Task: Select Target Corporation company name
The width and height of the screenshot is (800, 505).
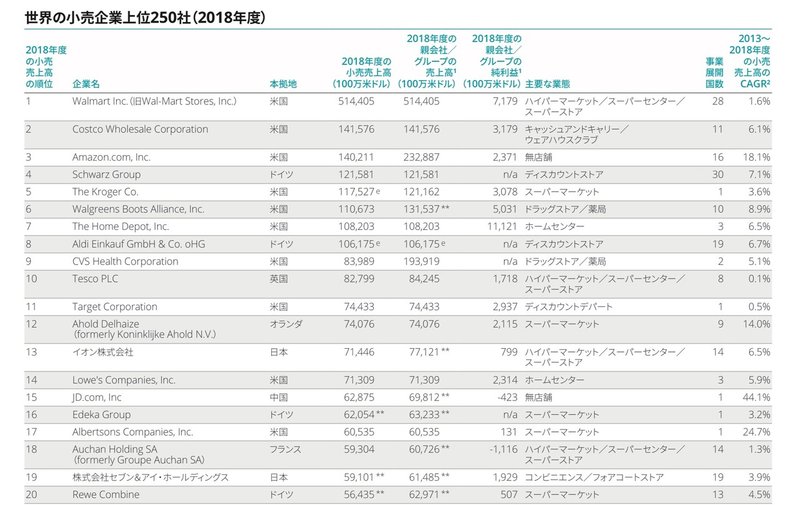Action: coord(114,307)
